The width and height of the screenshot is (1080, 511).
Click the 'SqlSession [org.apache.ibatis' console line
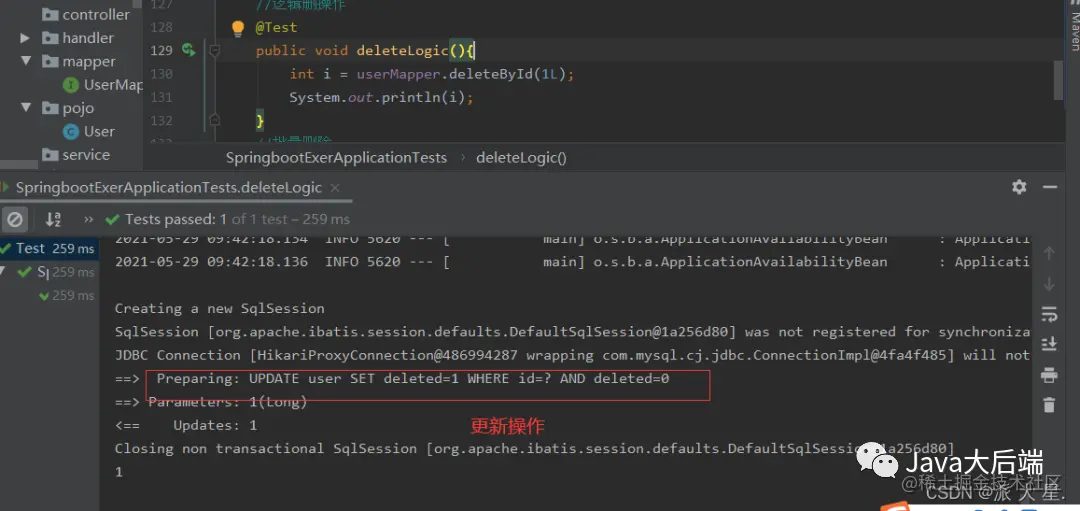pyautogui.click(x=572, y=332)
